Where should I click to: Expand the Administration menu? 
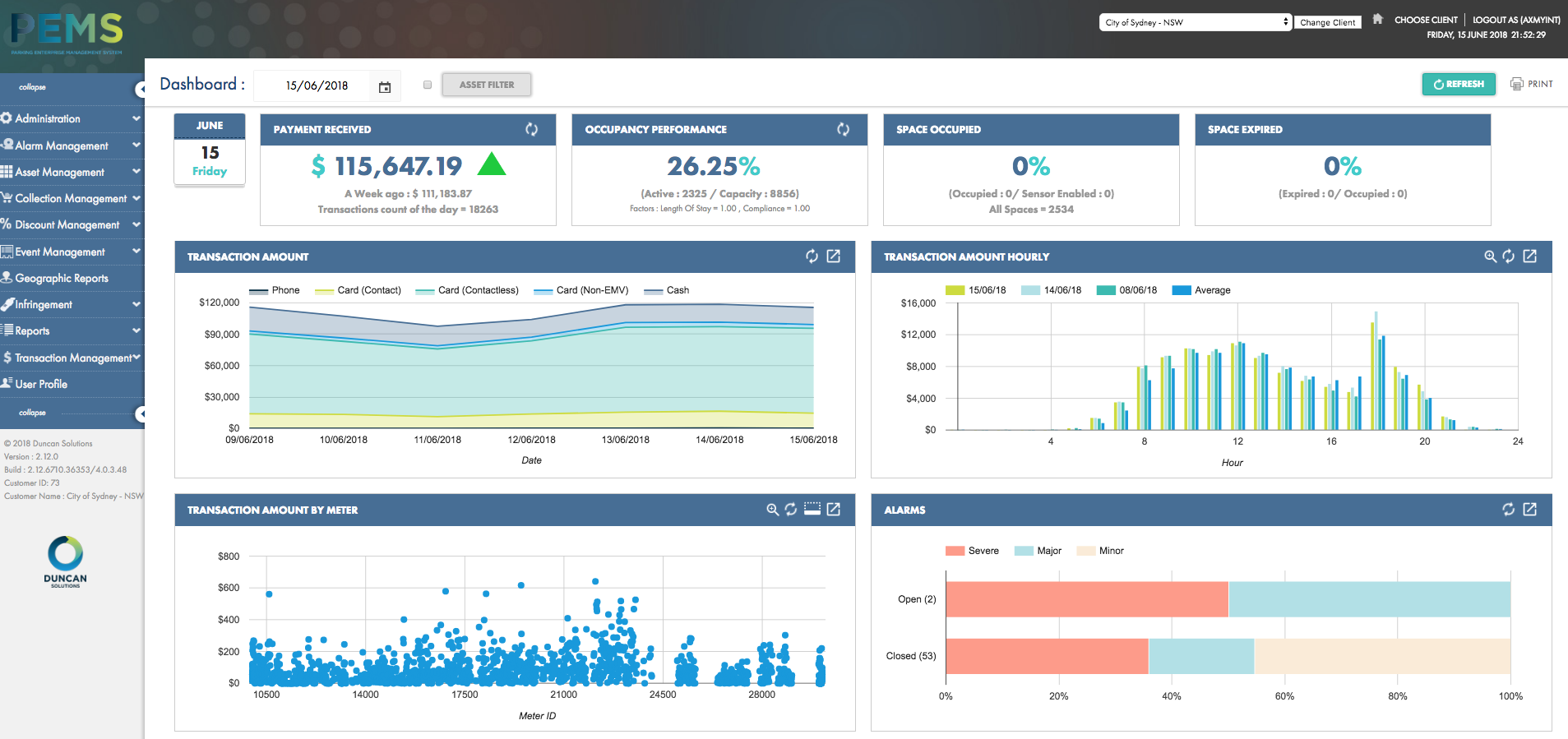pyautogui.click(x=70, y=118)
